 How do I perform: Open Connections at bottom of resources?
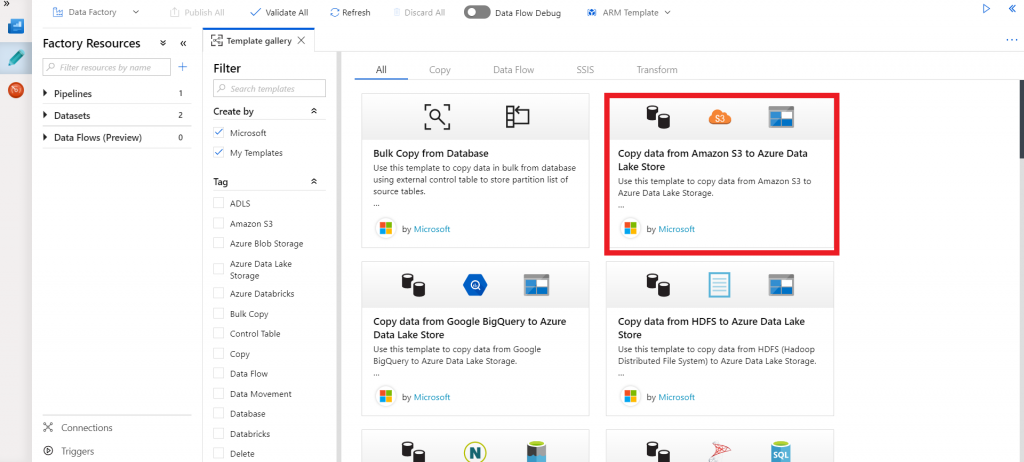coord(87,428)
